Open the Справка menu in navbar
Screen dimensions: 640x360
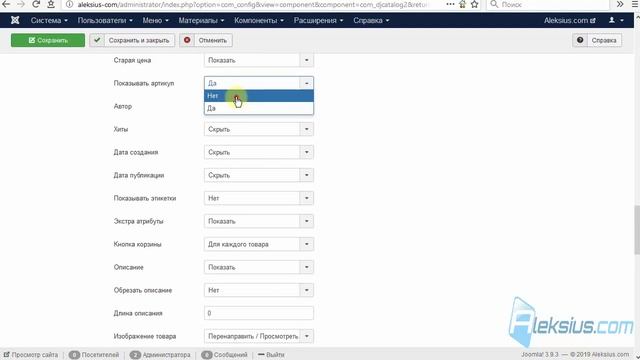point(371,20)
